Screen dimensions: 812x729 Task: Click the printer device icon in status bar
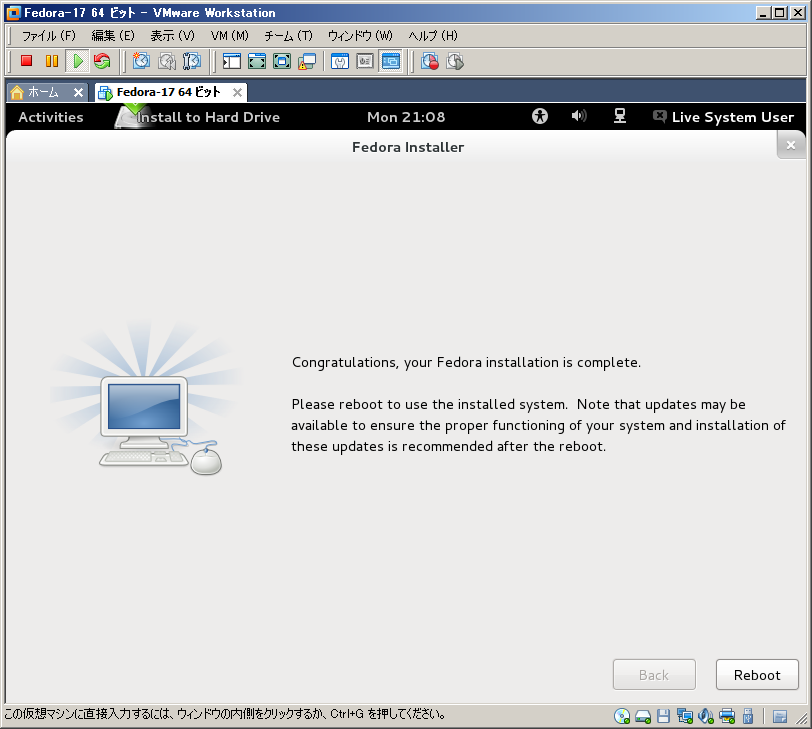(x=727, y=716)
